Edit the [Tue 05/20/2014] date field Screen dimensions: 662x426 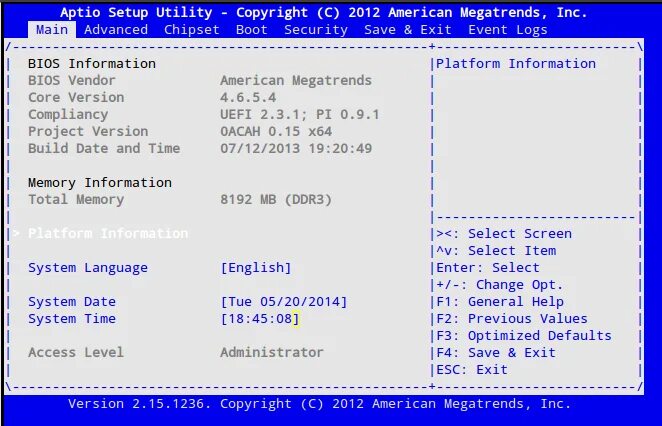pyautogui.click(x=284, y=301)
